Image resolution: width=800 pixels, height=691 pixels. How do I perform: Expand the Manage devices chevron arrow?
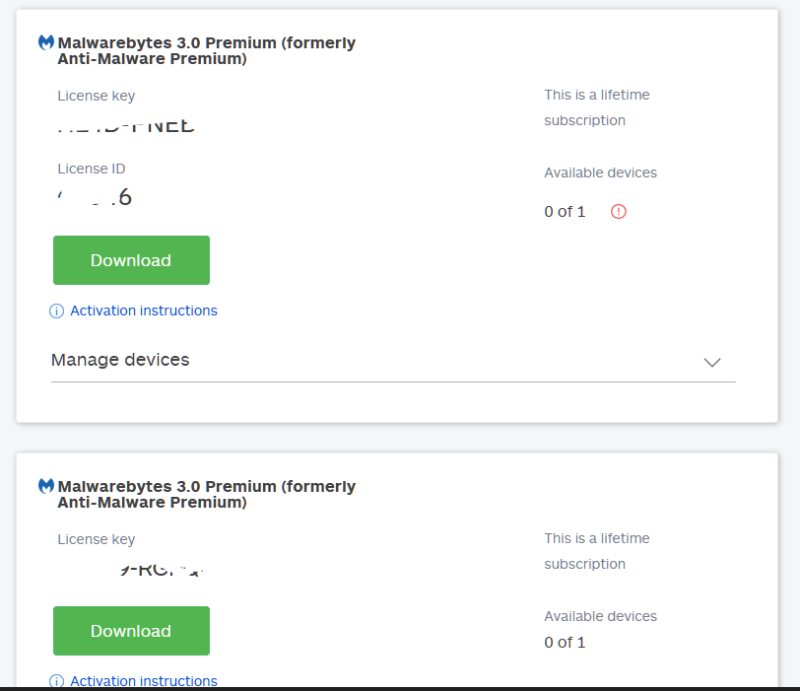click(712, 362)
